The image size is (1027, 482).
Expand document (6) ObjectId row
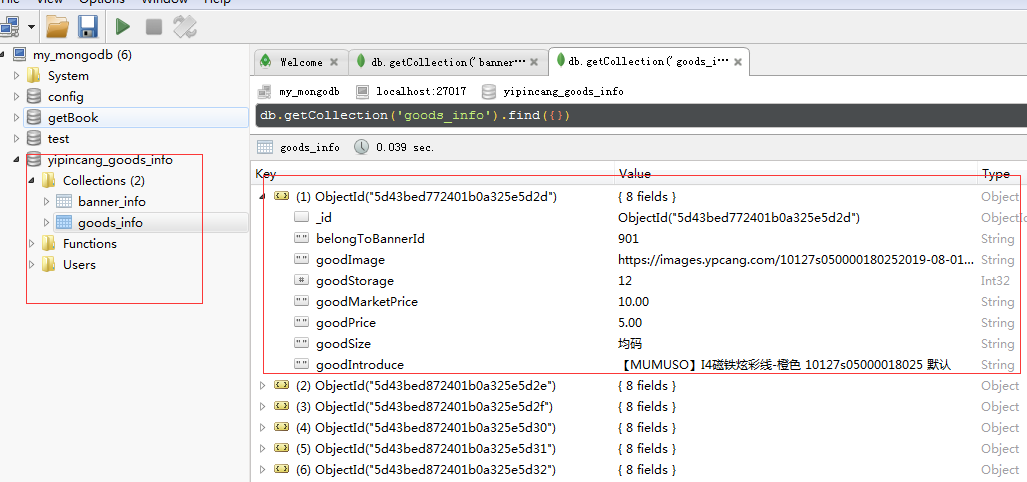(263, 469)
